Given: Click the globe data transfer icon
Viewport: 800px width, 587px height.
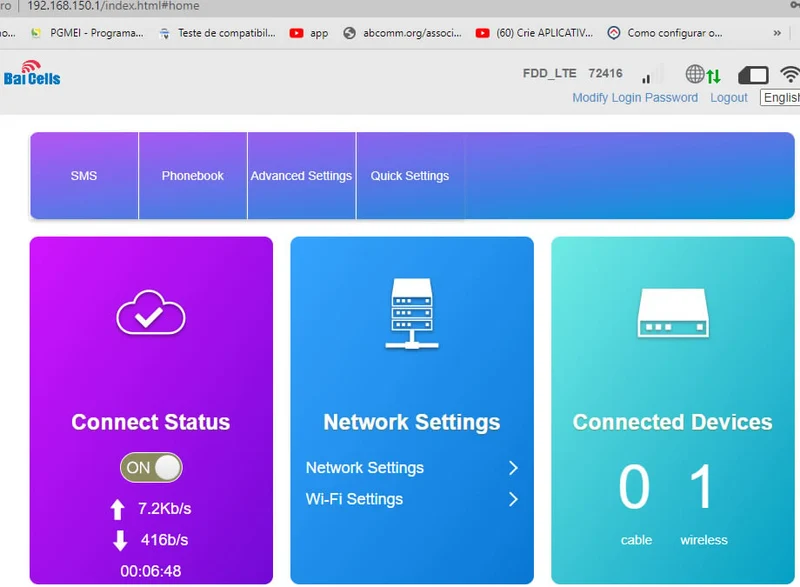Looking at the screenshot, I should coord(703,75).
